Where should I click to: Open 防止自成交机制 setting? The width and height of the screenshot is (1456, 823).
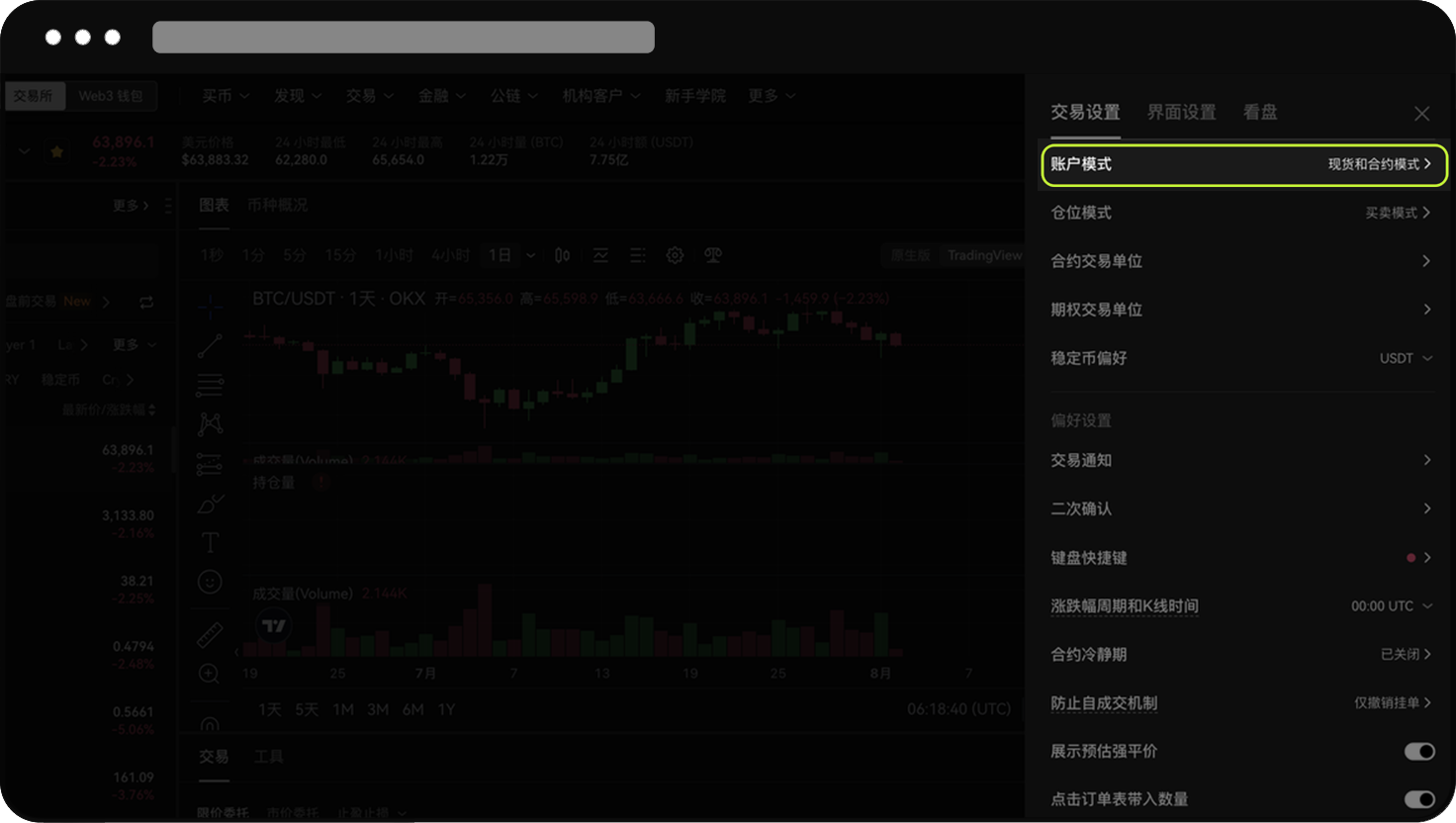tap(1240, 703)
